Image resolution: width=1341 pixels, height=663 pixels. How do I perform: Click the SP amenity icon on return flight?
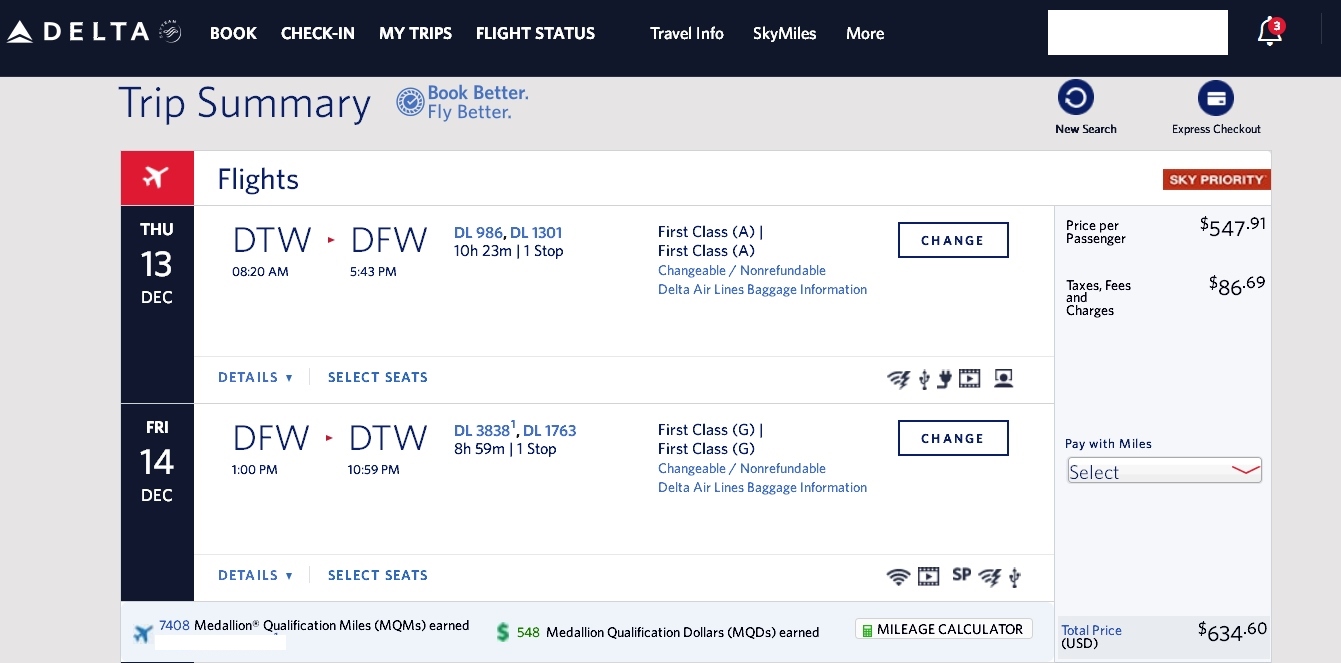pyautogui.click(x=961, y=575)
